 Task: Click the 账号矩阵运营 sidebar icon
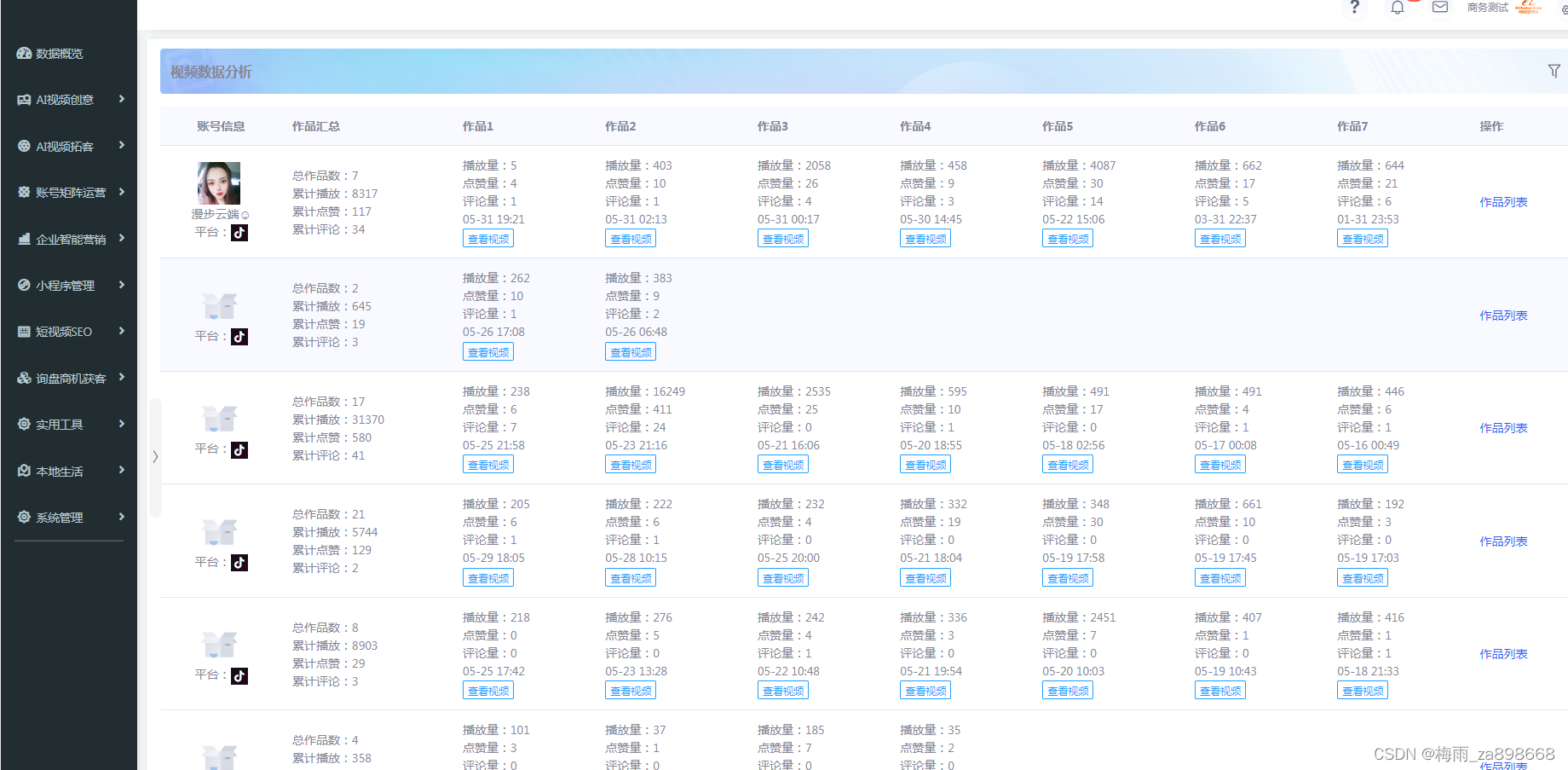(24, 192)
